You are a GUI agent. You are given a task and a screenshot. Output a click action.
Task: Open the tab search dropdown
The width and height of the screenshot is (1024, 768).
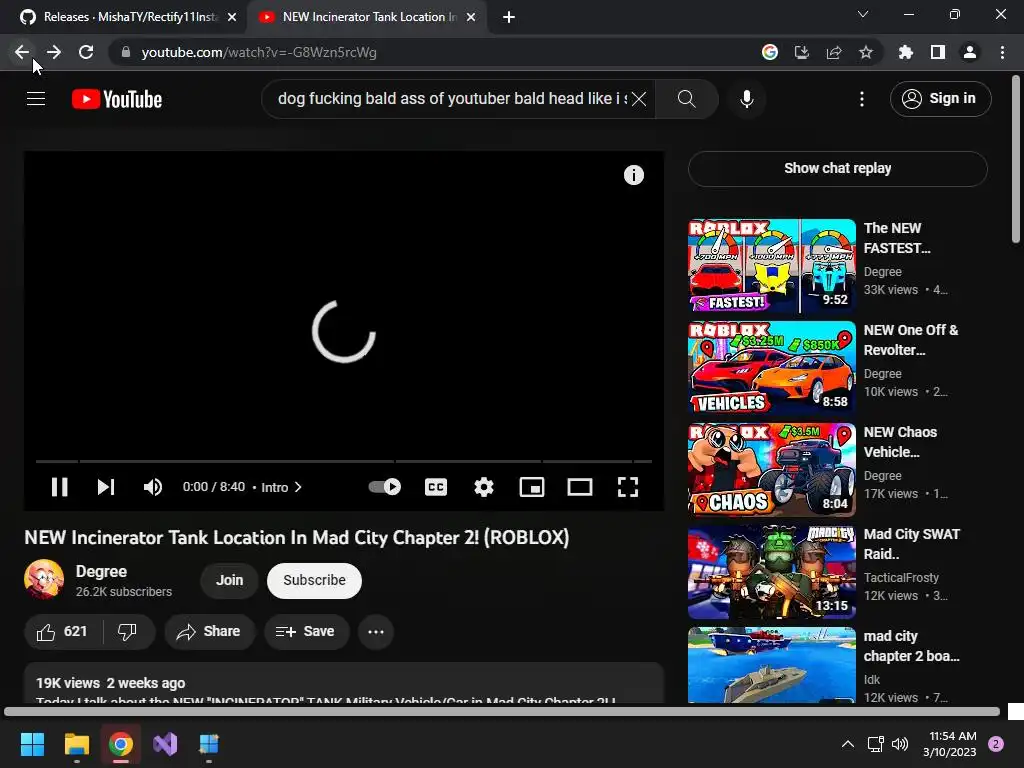[x=863, y=14]
